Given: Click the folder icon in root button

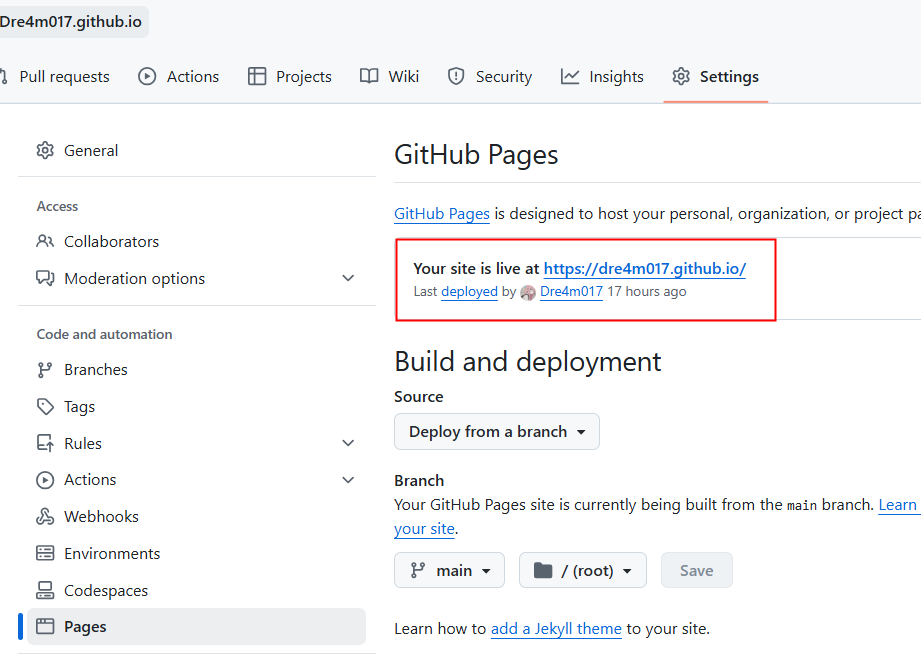Looking at the screenshot, I should (x=543, y=570).
